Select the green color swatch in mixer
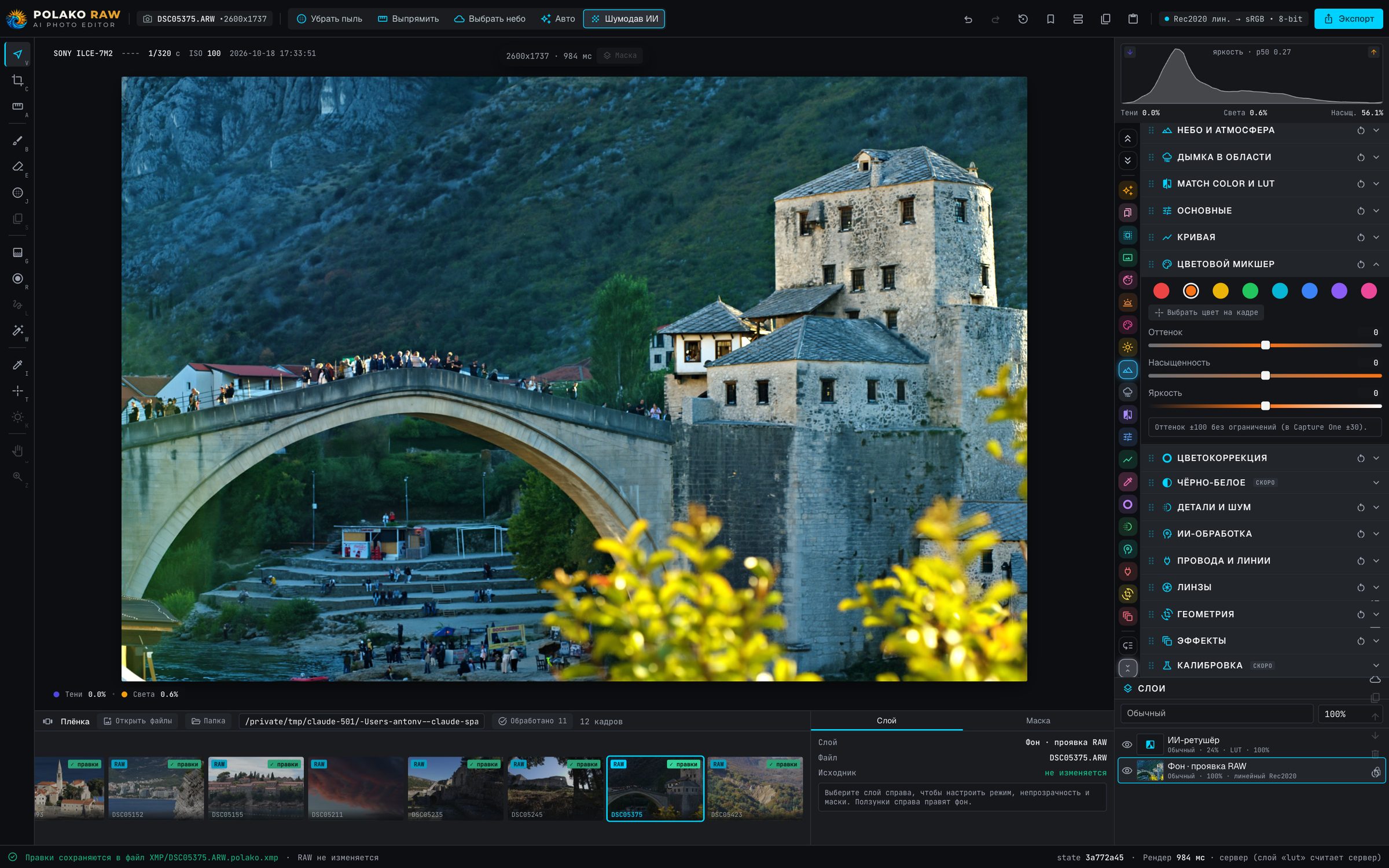 (x=1250, y=291)
